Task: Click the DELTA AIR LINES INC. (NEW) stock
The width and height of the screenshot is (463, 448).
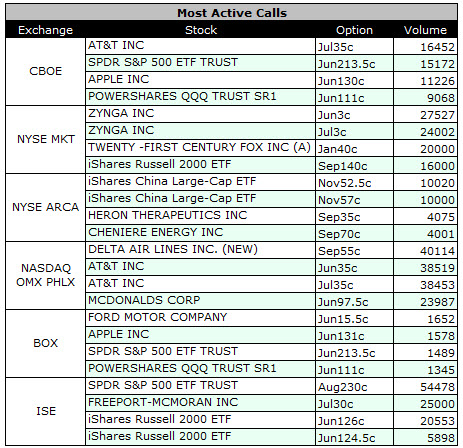Action: [173, 249]
